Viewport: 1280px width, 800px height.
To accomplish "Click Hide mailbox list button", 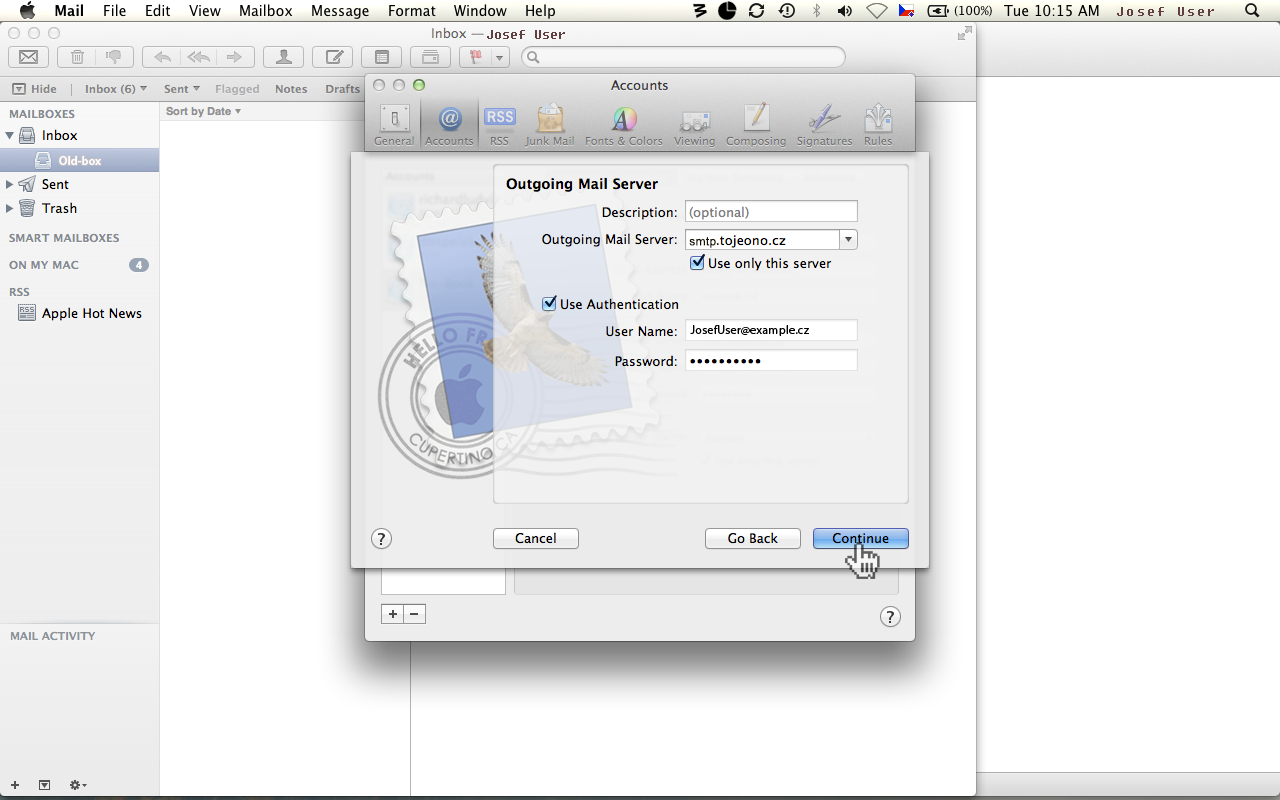I will tap(35, 88).
